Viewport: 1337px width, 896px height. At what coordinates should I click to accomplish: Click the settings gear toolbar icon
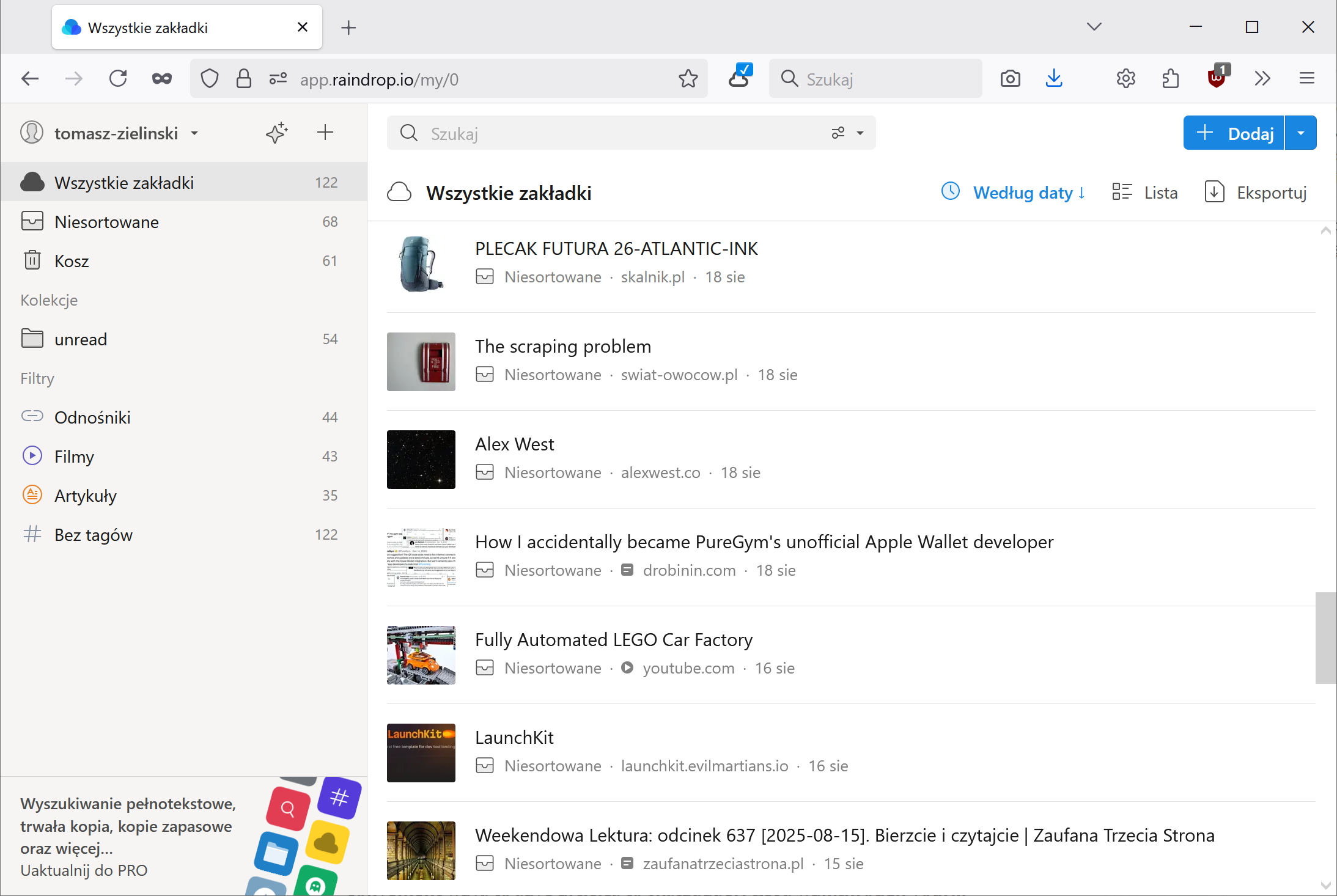coord(1126,78)
